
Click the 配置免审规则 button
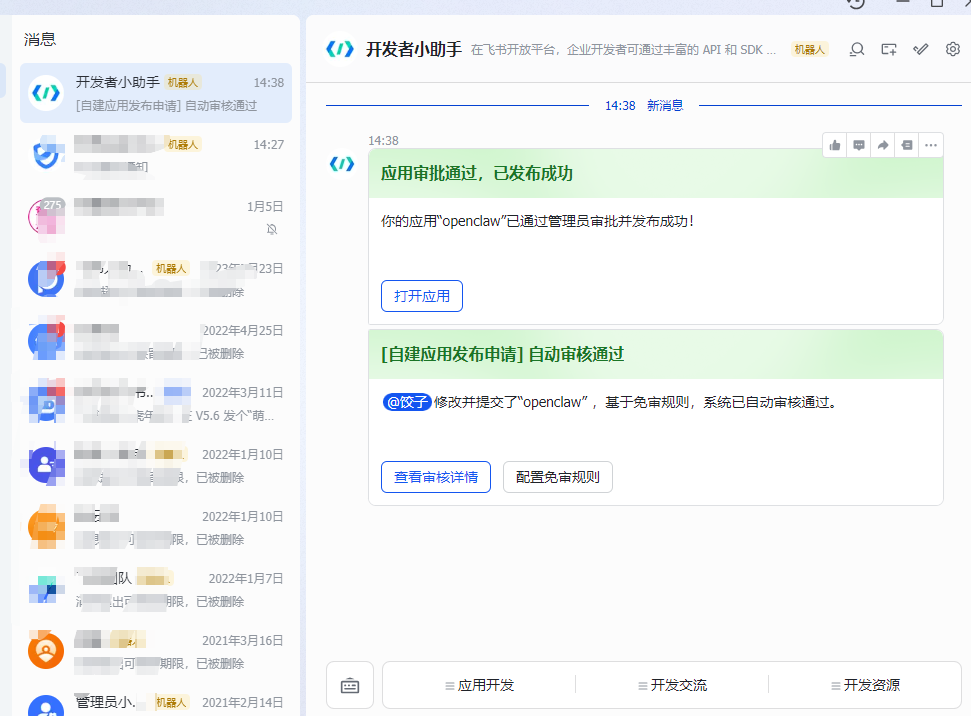click(x=557, y=477)
